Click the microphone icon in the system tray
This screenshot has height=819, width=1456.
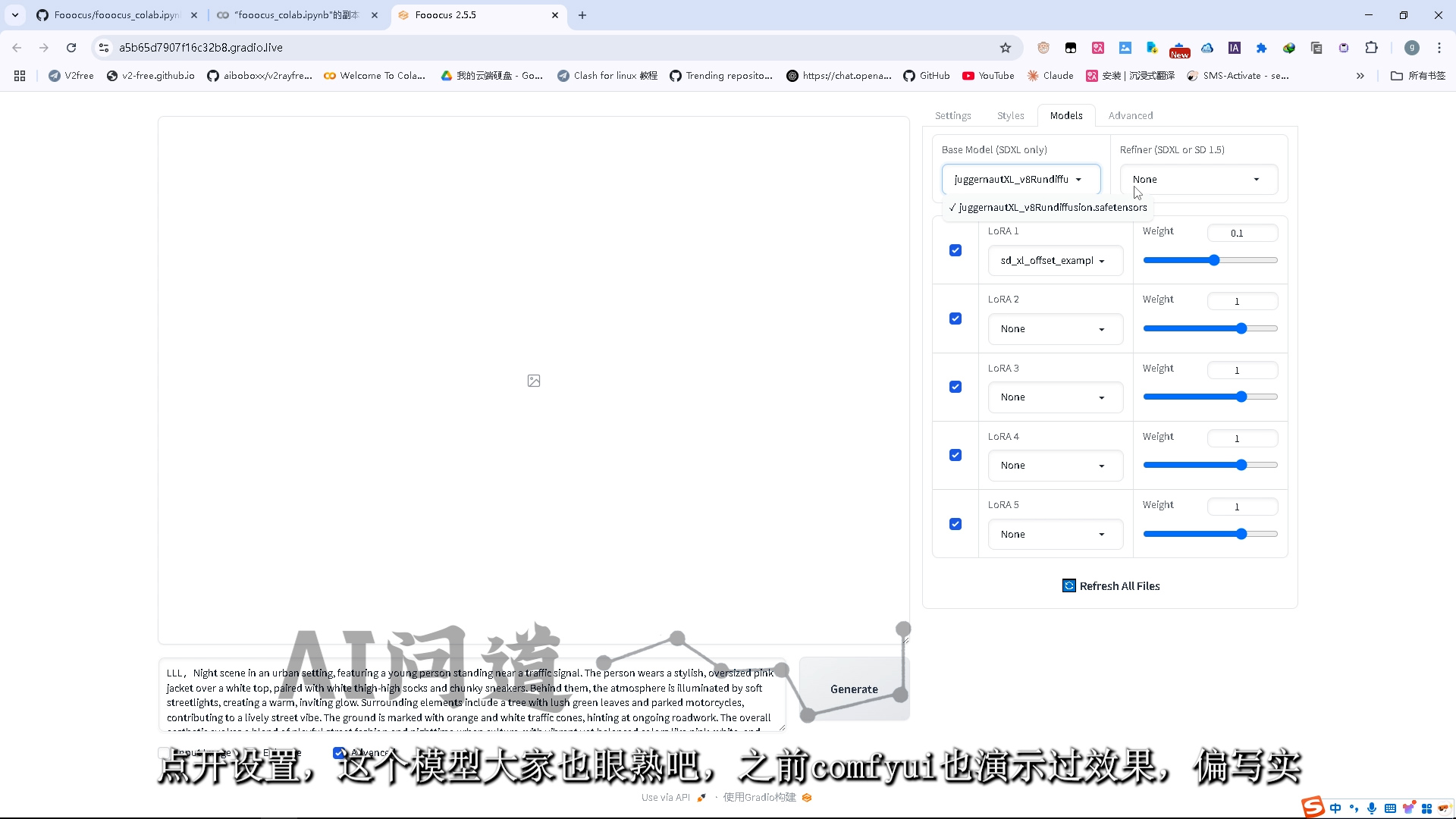point(1372,808)
